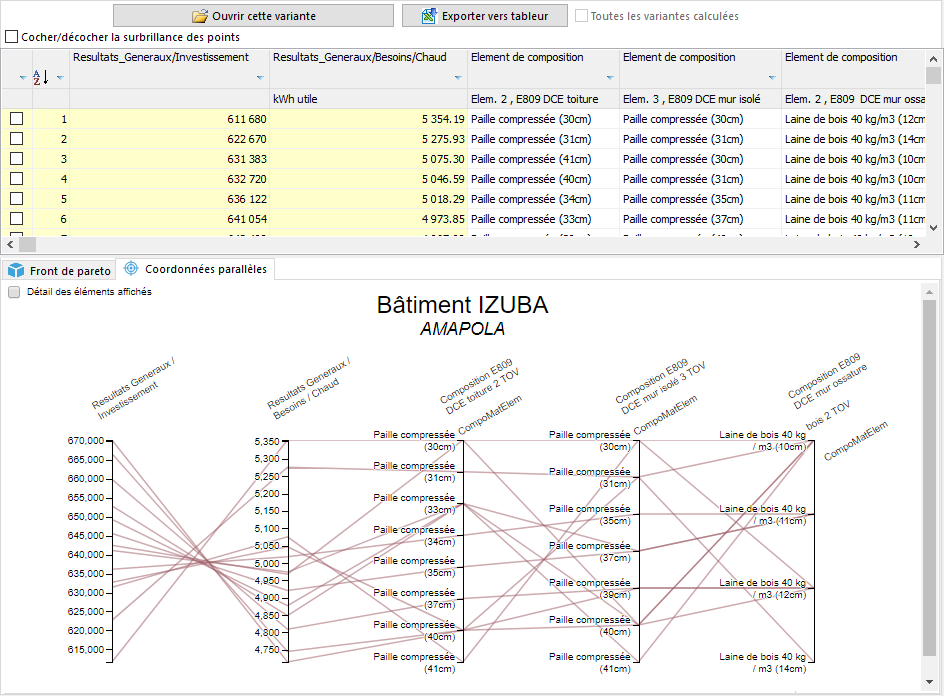Click chart panel vertical scrollbar thumb

coord(930,478)
